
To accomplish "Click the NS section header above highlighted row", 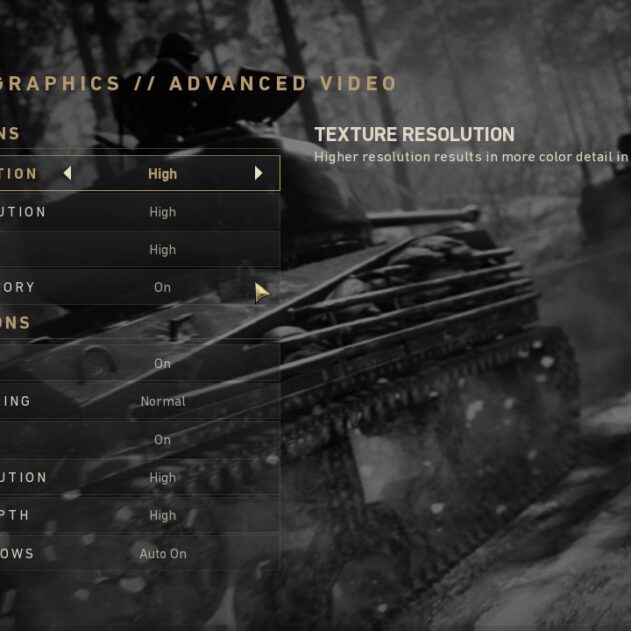I will click(9, 134).
